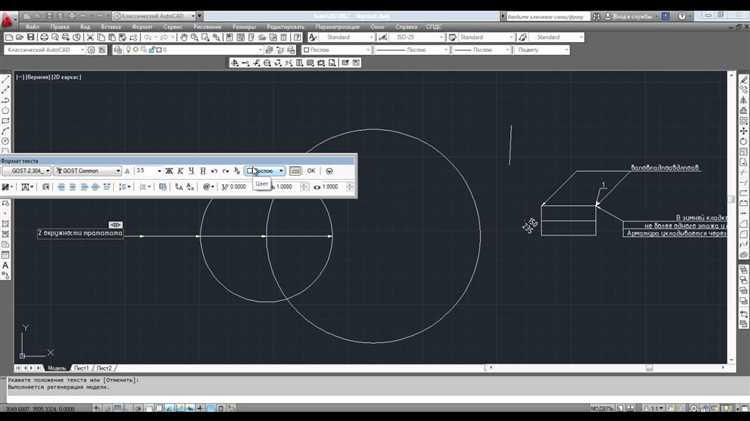Screen dimensions: 750x421
Task: Click the center text alignment icon
Action: pos(73,187)
